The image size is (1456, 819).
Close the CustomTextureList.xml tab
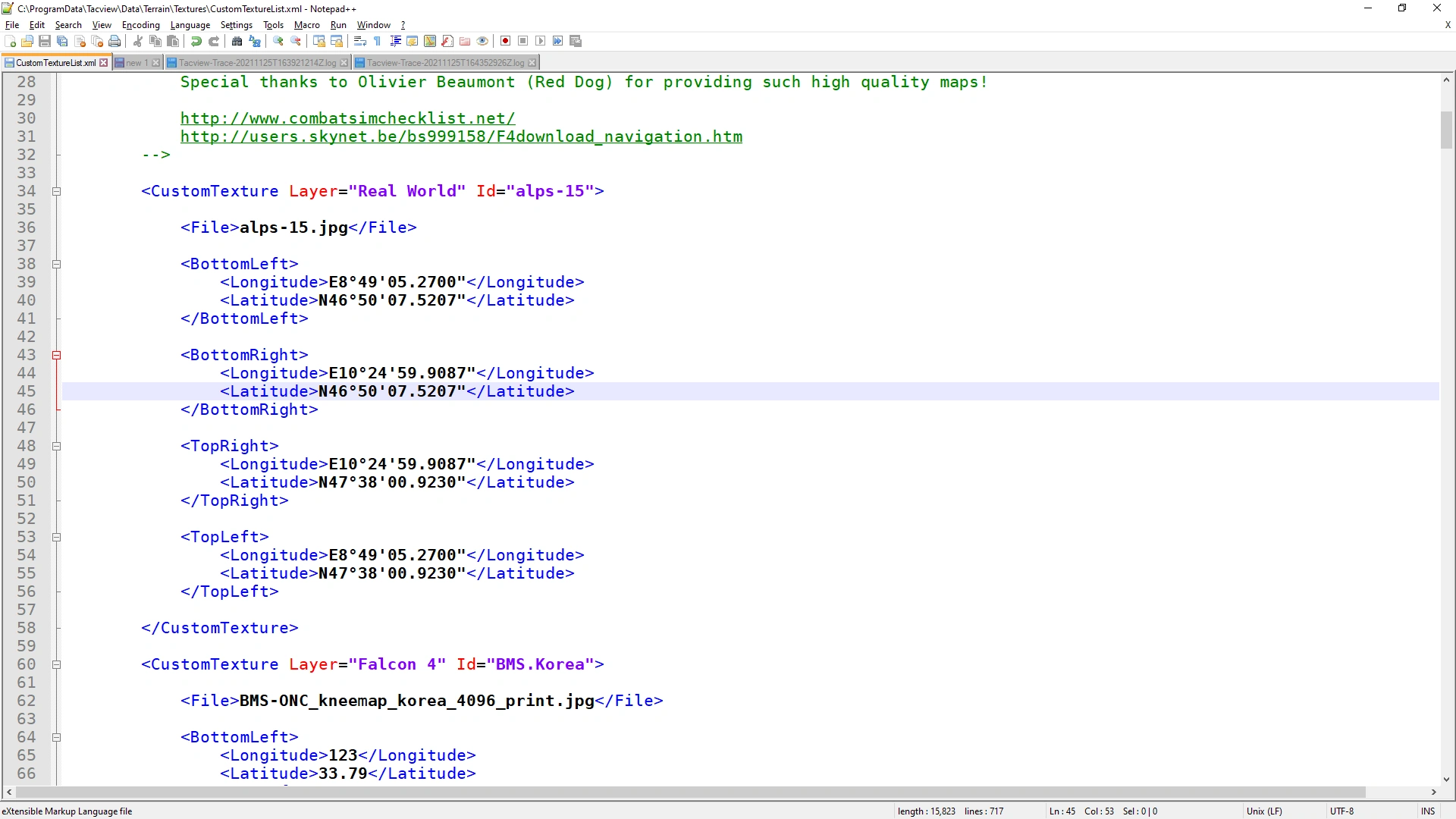(x=104, y=63)
